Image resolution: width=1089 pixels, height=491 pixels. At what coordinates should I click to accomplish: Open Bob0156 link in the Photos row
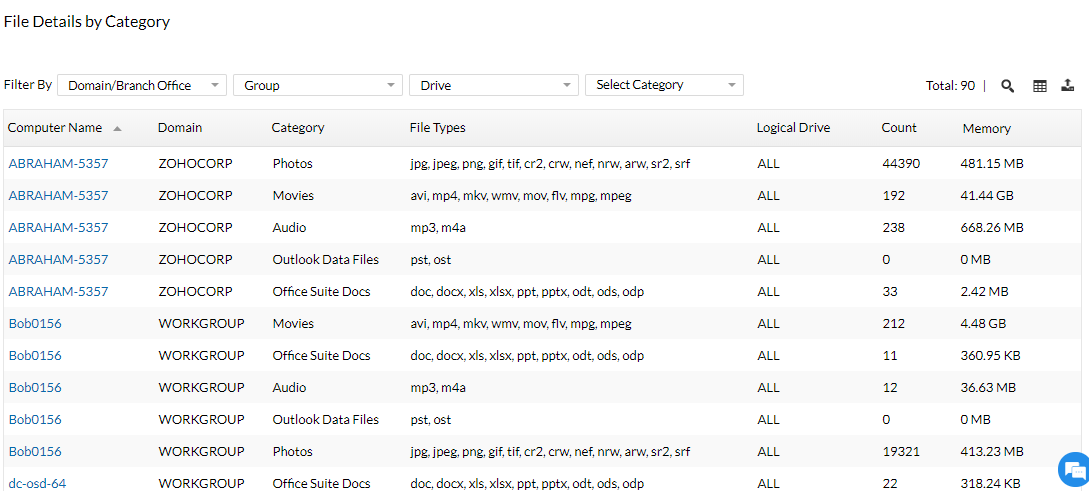pyautogui.click(x=35, y=451)
